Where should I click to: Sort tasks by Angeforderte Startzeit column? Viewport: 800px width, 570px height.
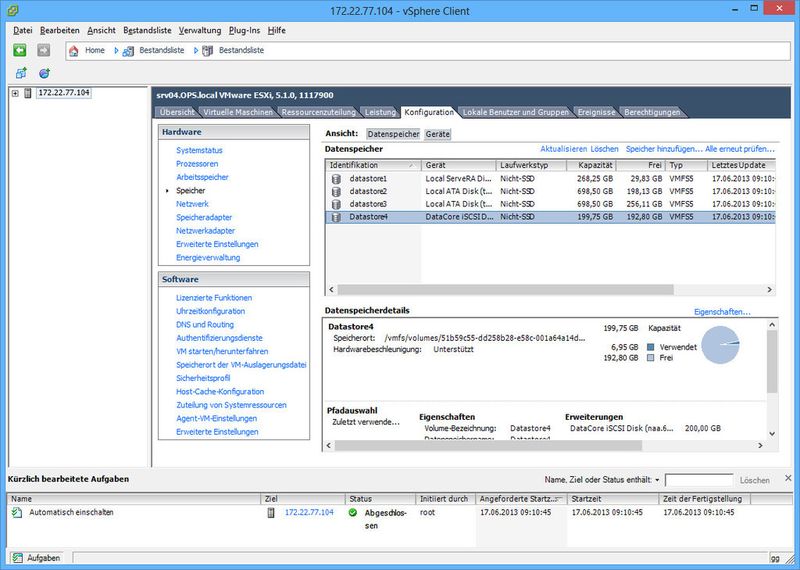pyautogui.click(x=520, y=499)
